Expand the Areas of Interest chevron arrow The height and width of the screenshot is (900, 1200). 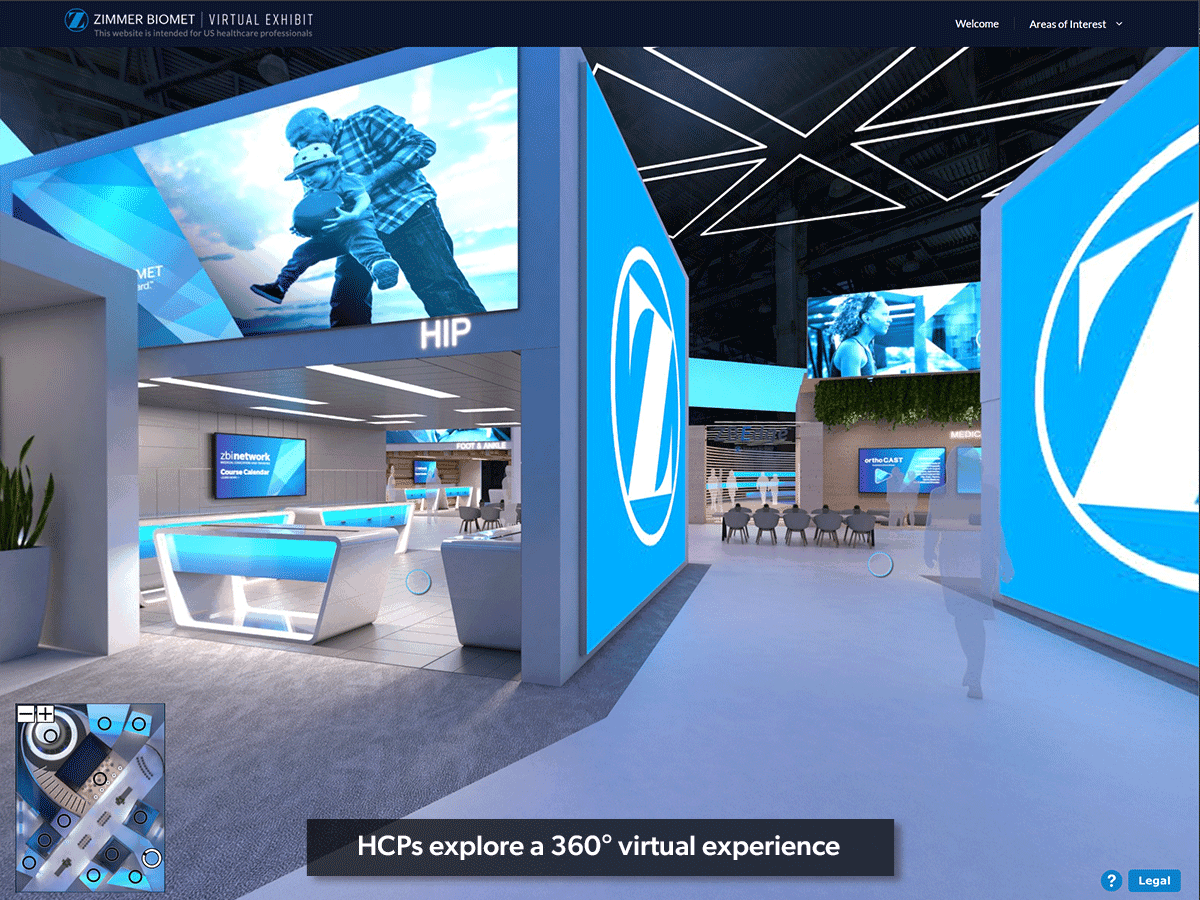pyautogui.click(x=1119, y=24)
